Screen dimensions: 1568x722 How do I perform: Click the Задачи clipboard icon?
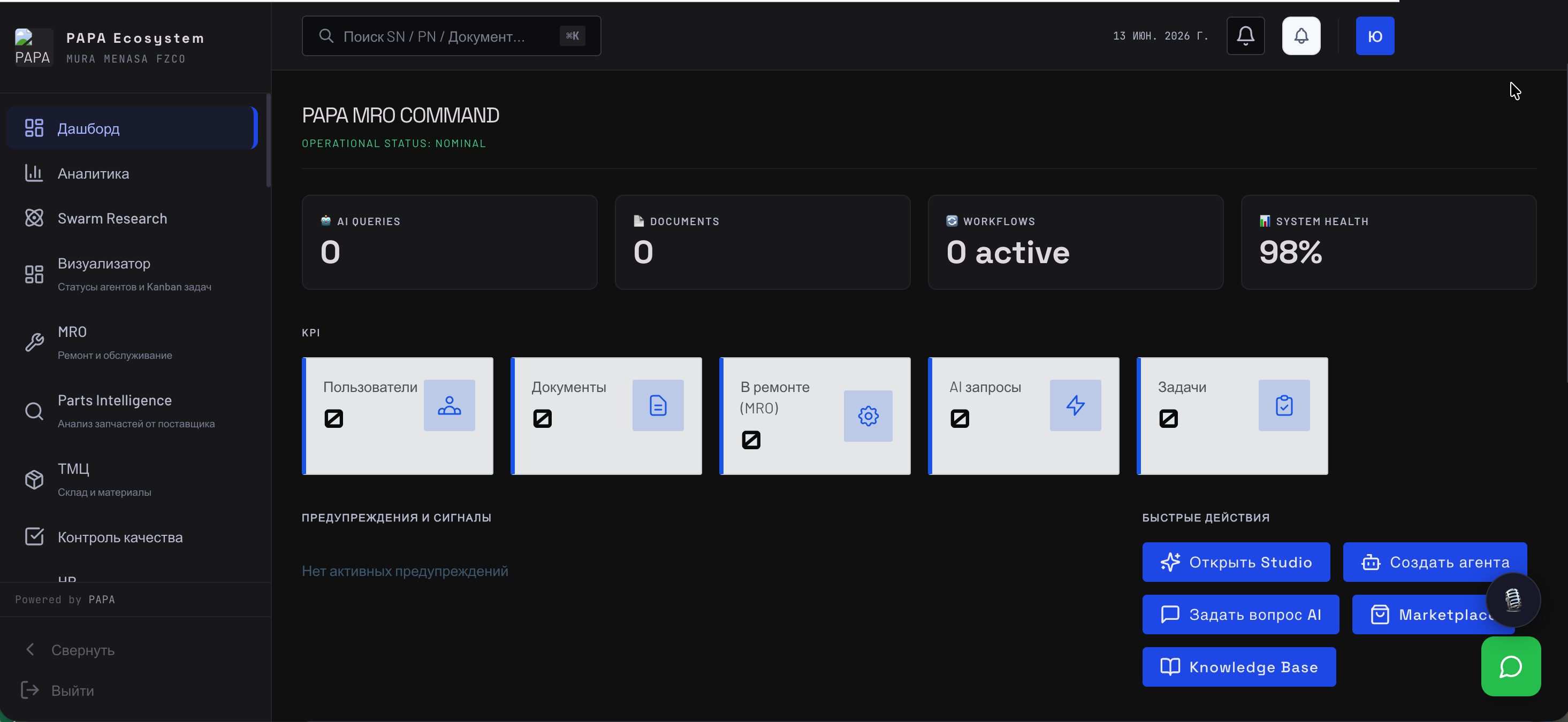click(x=1284, y=405)
